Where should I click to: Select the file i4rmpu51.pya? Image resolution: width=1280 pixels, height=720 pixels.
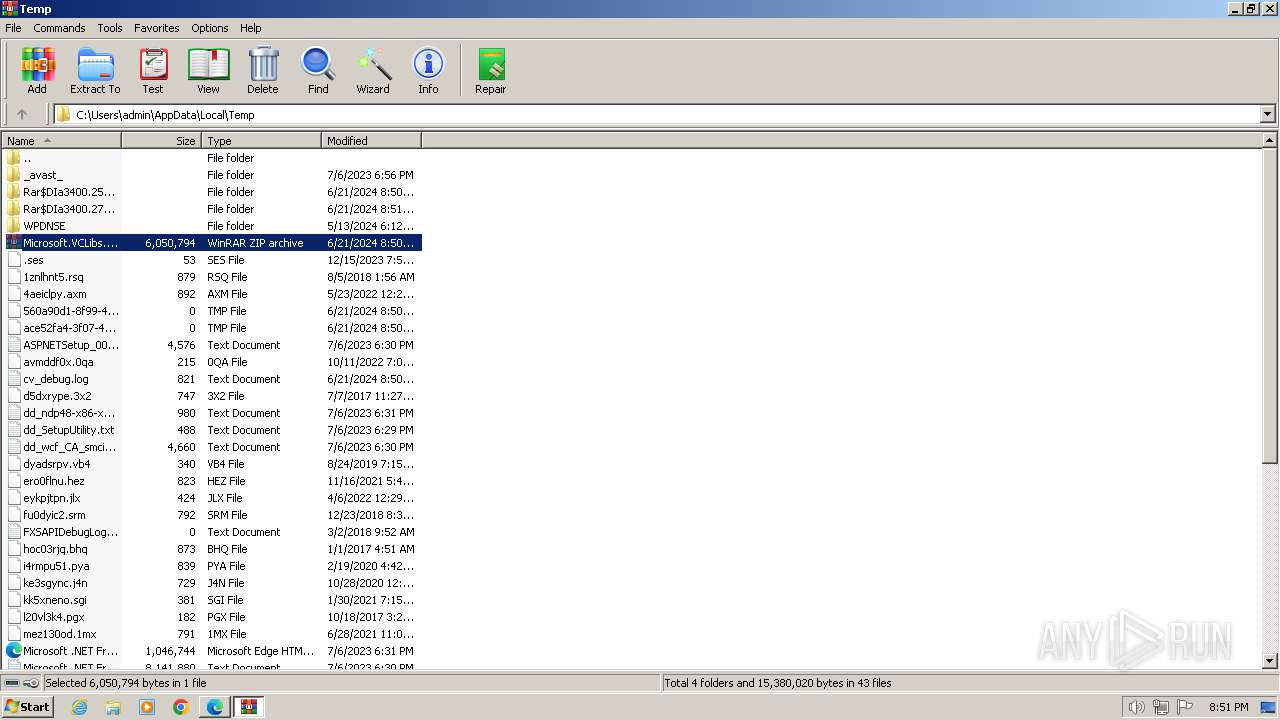[56, 566]
